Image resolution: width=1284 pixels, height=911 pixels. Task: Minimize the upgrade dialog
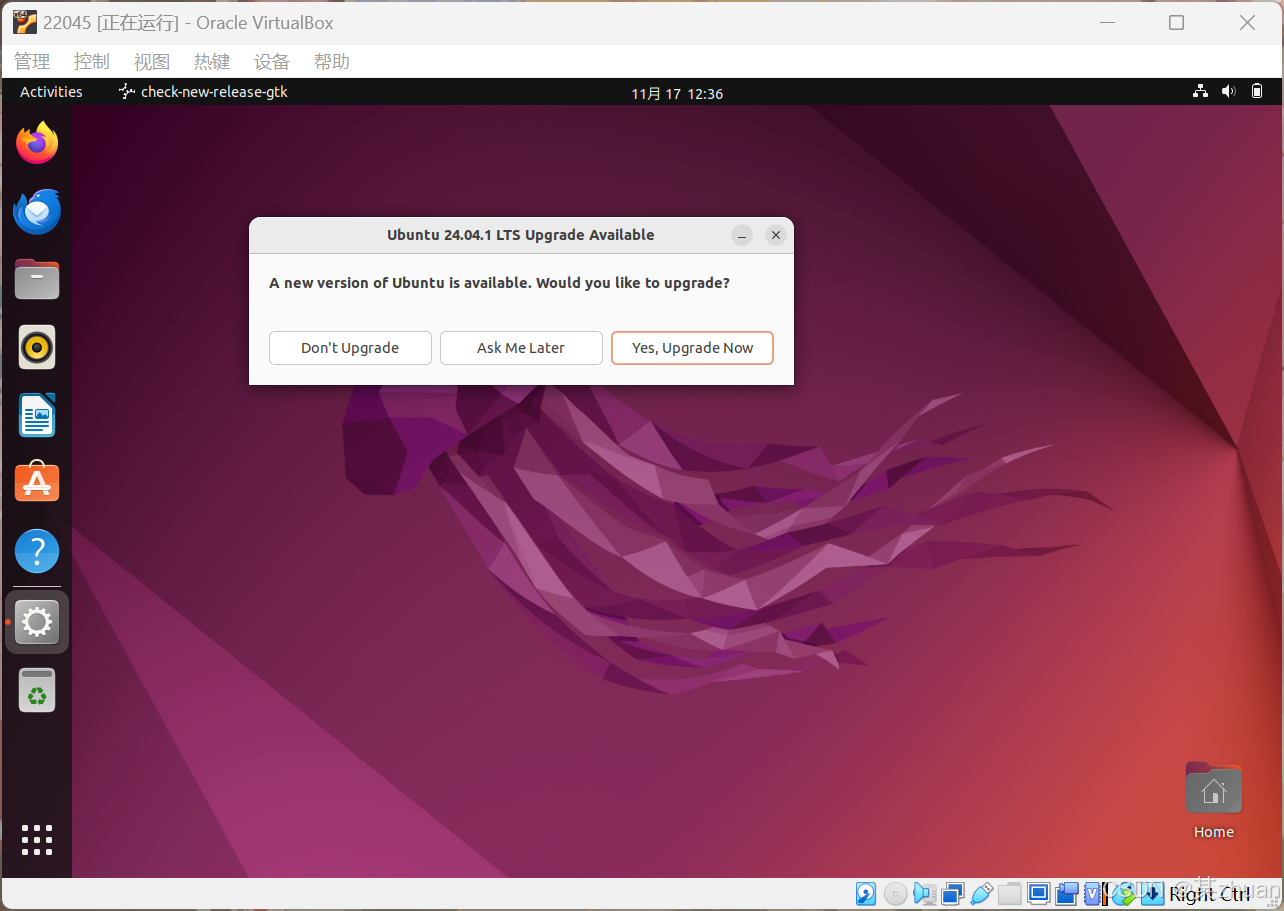pos(742,235)
